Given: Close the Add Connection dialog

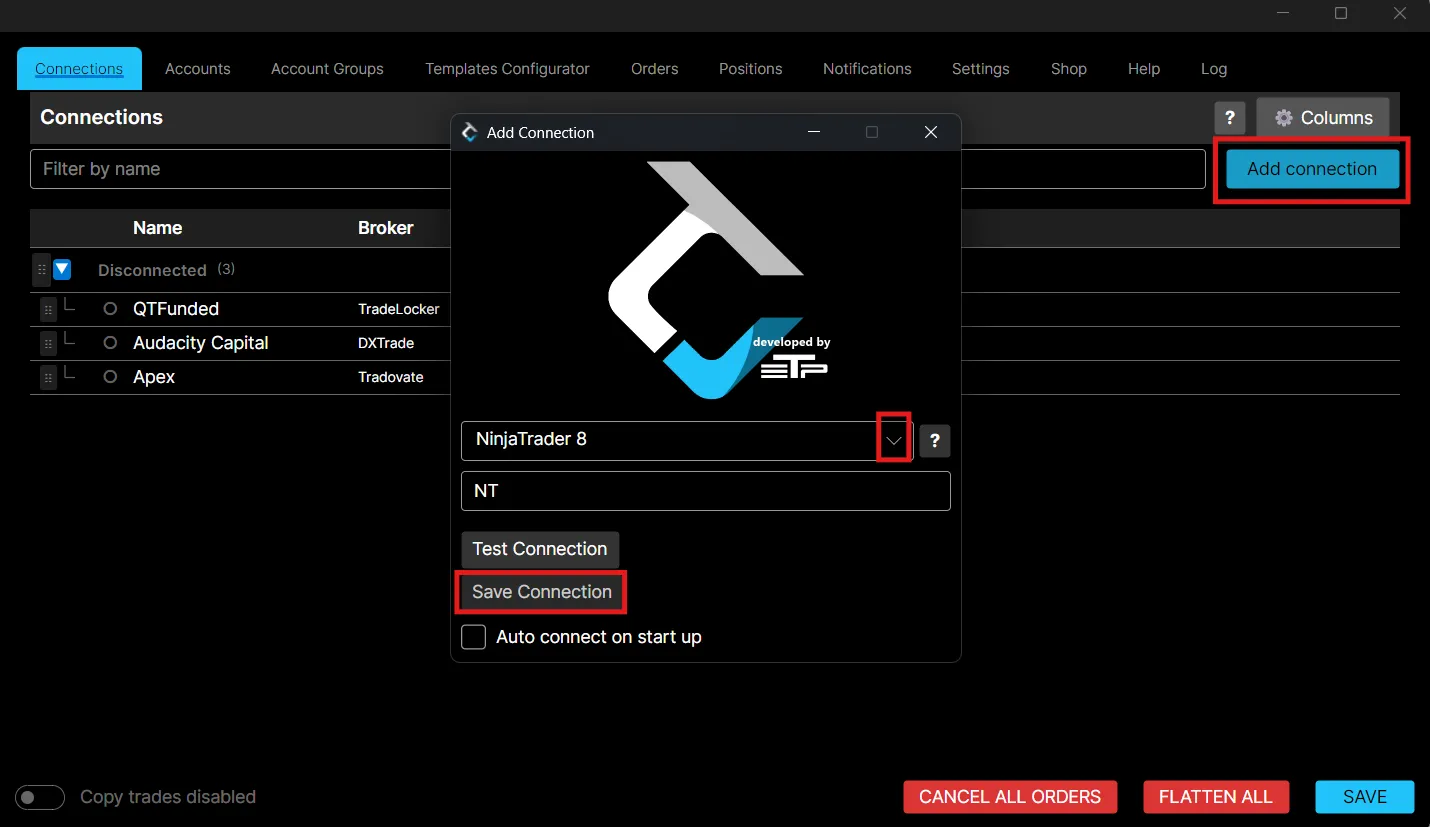Looking at the screenshot, I should click(x=931, y=132).
